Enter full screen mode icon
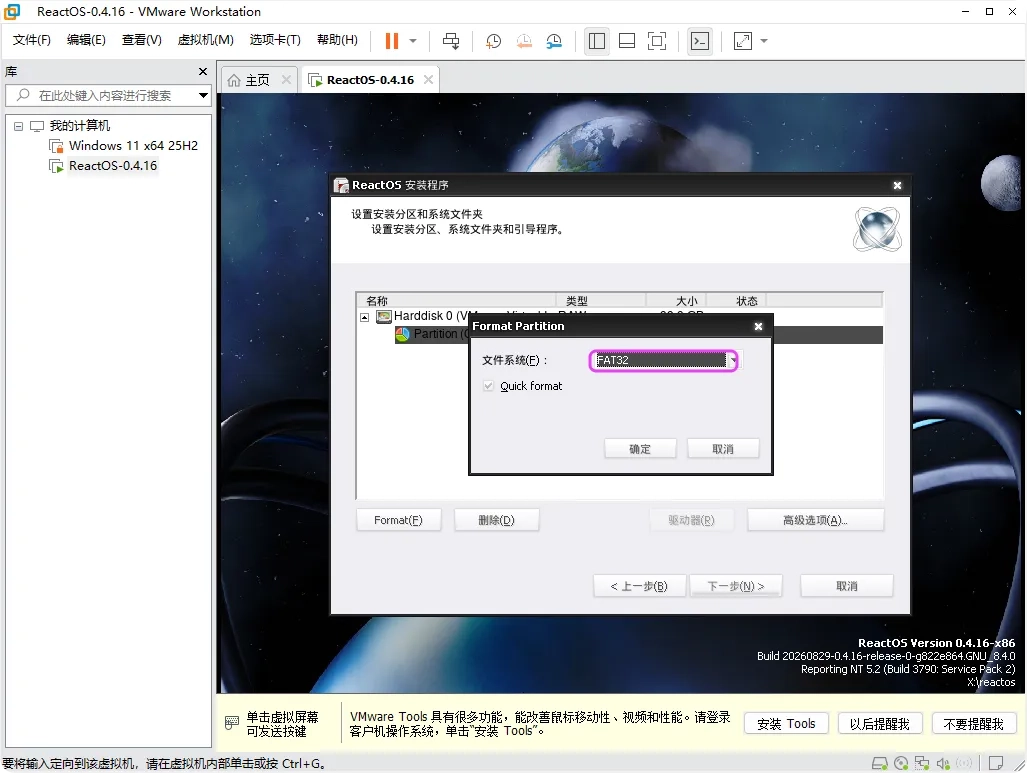The image size is (1027, 773). click(x=657, y=41)
